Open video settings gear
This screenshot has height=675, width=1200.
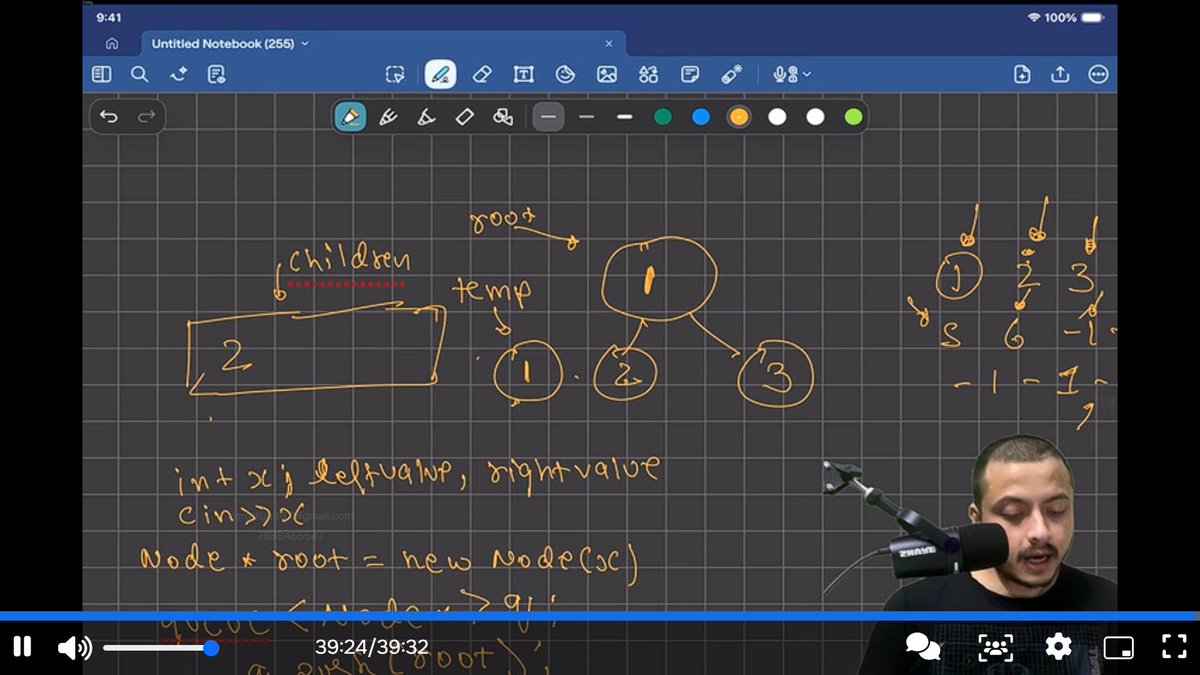[x=1058, y=647]
